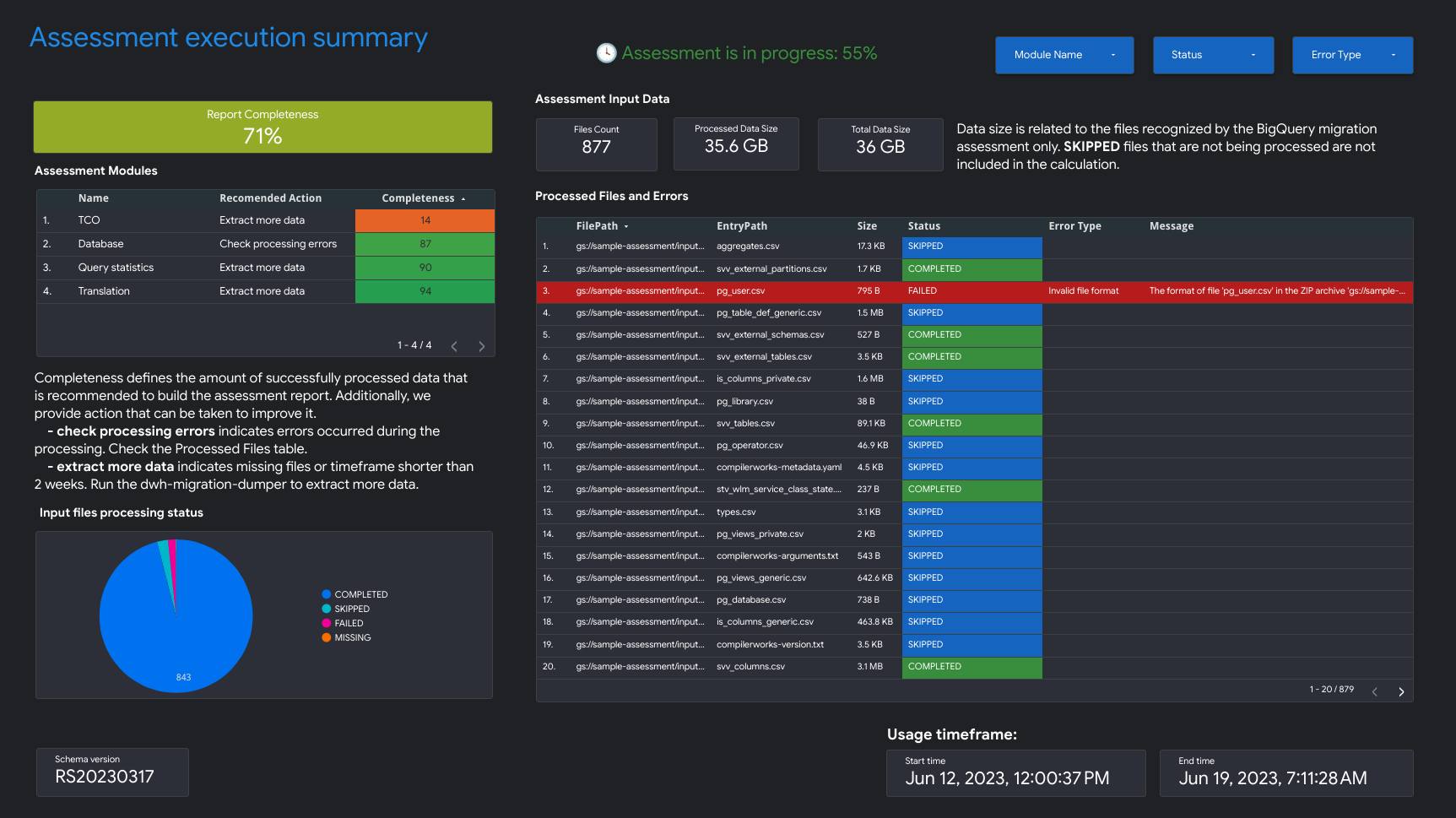This screenshot has height=818, width=1456.
Task: Click the next page arrow in Processed Files table
Action: coord(1401,691)
